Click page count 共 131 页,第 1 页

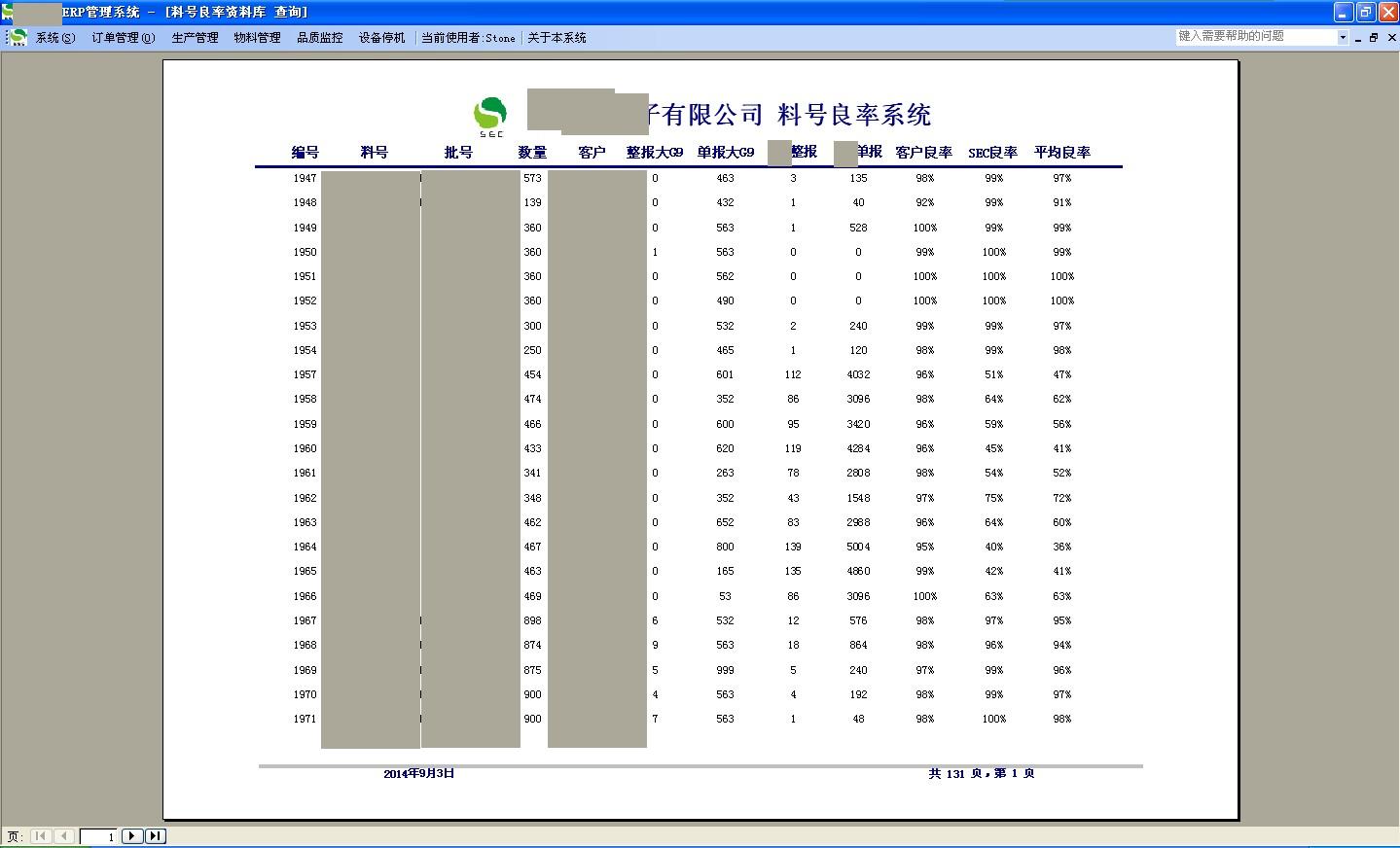click(x=981, y=773)
